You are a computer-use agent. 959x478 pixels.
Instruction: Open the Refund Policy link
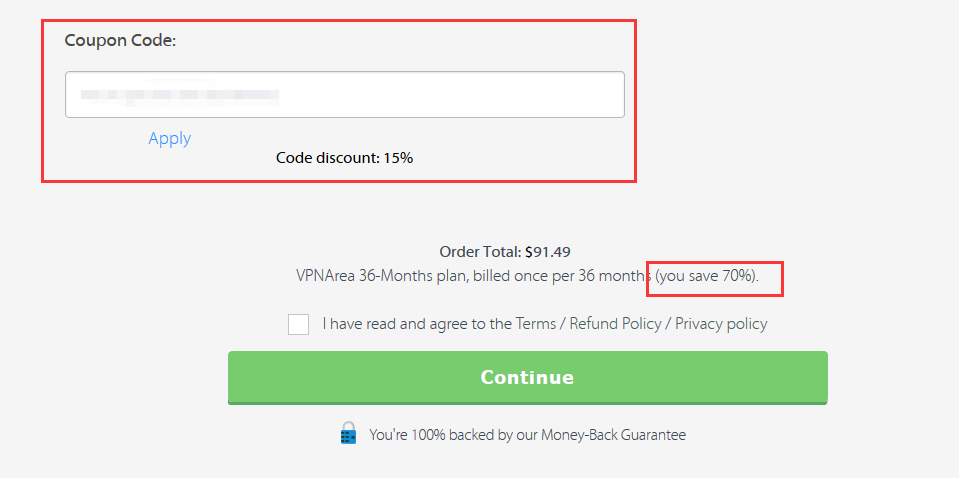click(x=615, y=323)
